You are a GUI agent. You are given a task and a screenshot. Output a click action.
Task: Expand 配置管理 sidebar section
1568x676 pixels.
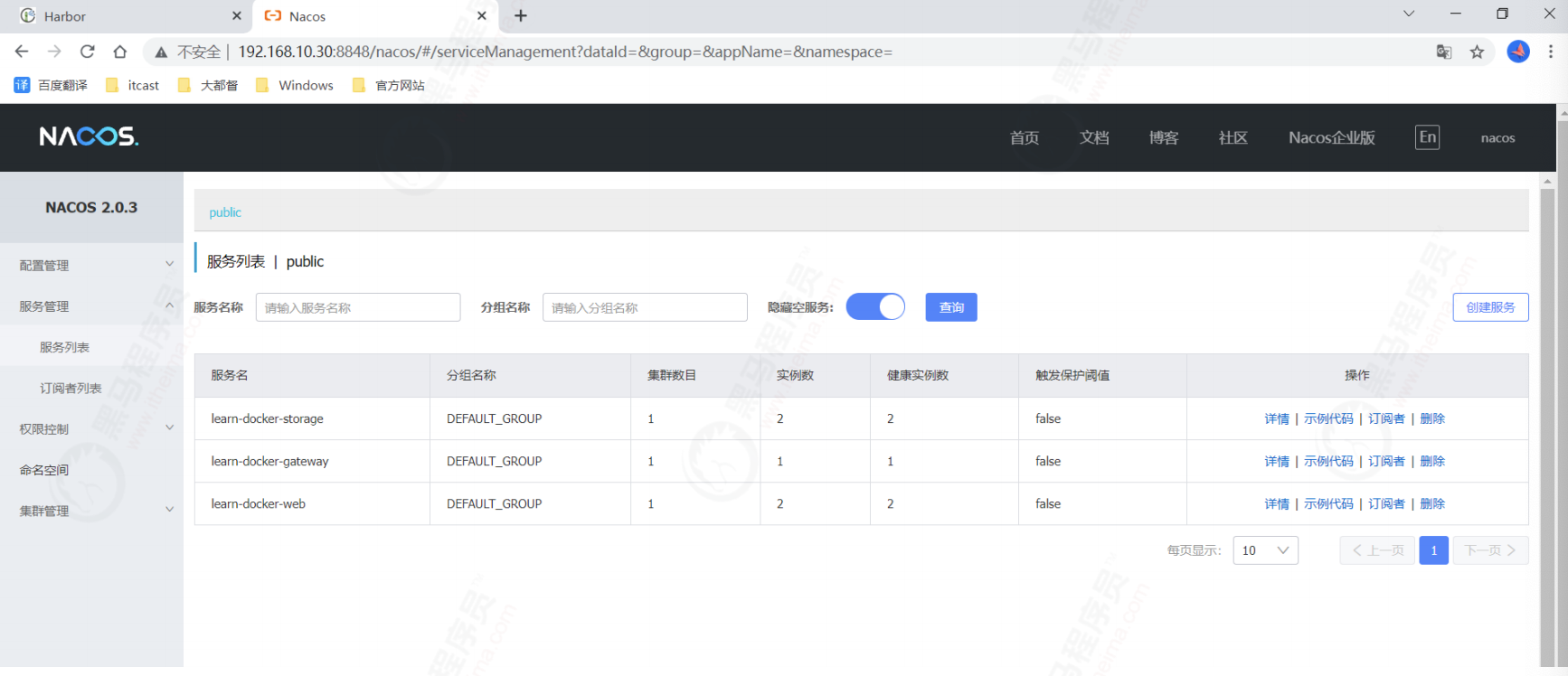[91, 265]
